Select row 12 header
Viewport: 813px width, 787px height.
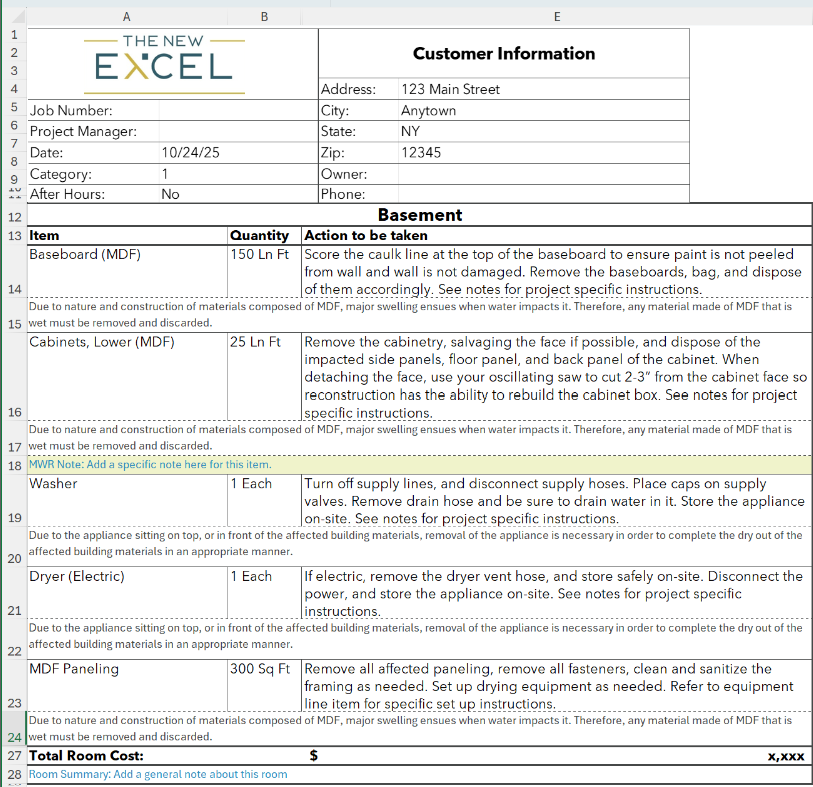14,217
